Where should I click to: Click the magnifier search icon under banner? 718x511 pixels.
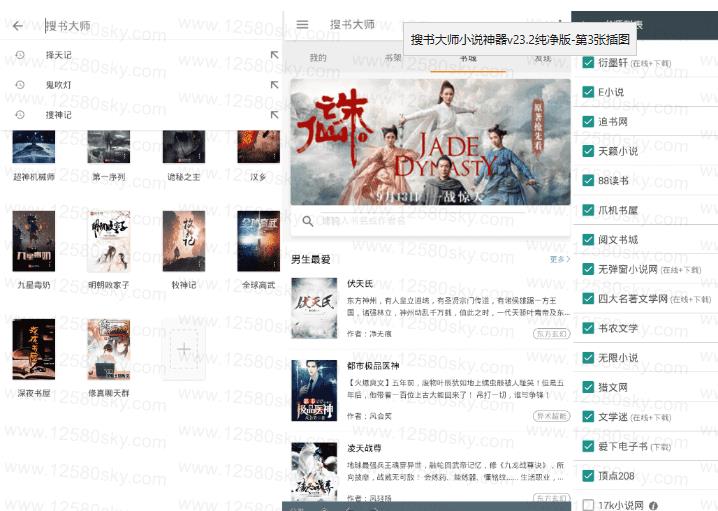click(308, 221)
